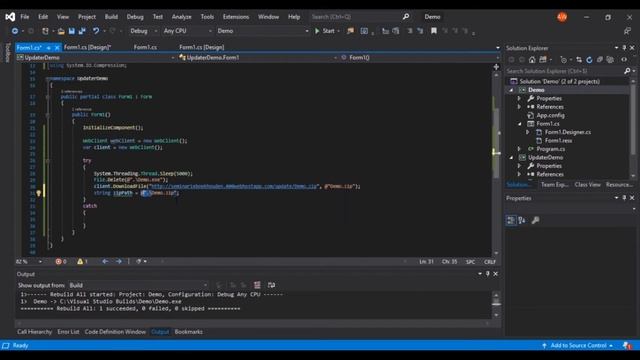640x360 pixels.
Task: Click the Save file toolbar icon
Action: tap(72, 31)
